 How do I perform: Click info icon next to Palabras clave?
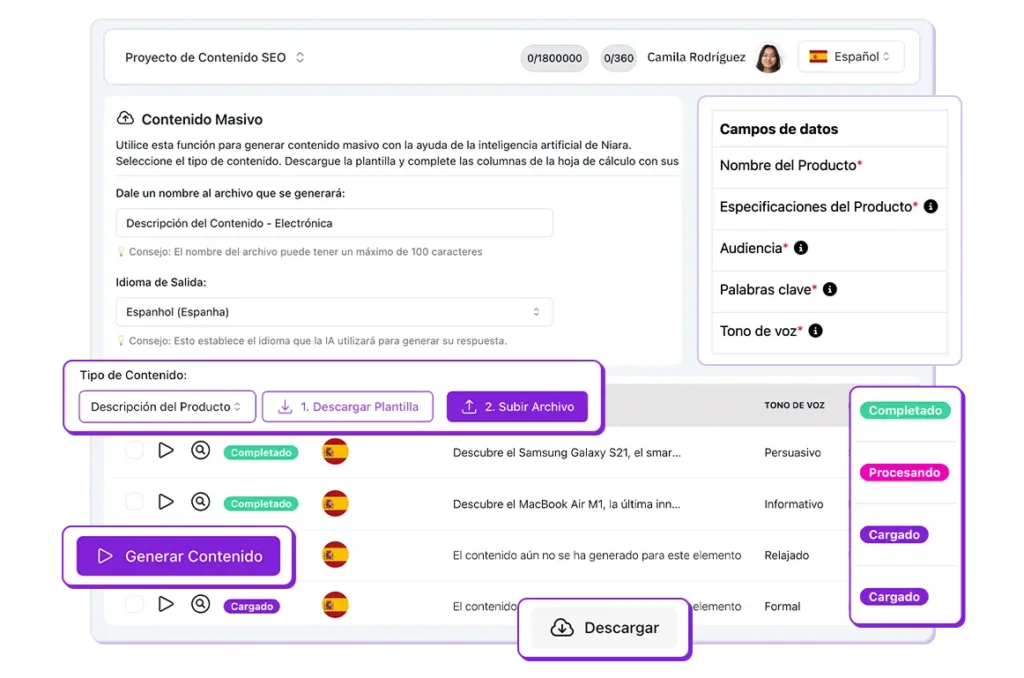[830, 289]
